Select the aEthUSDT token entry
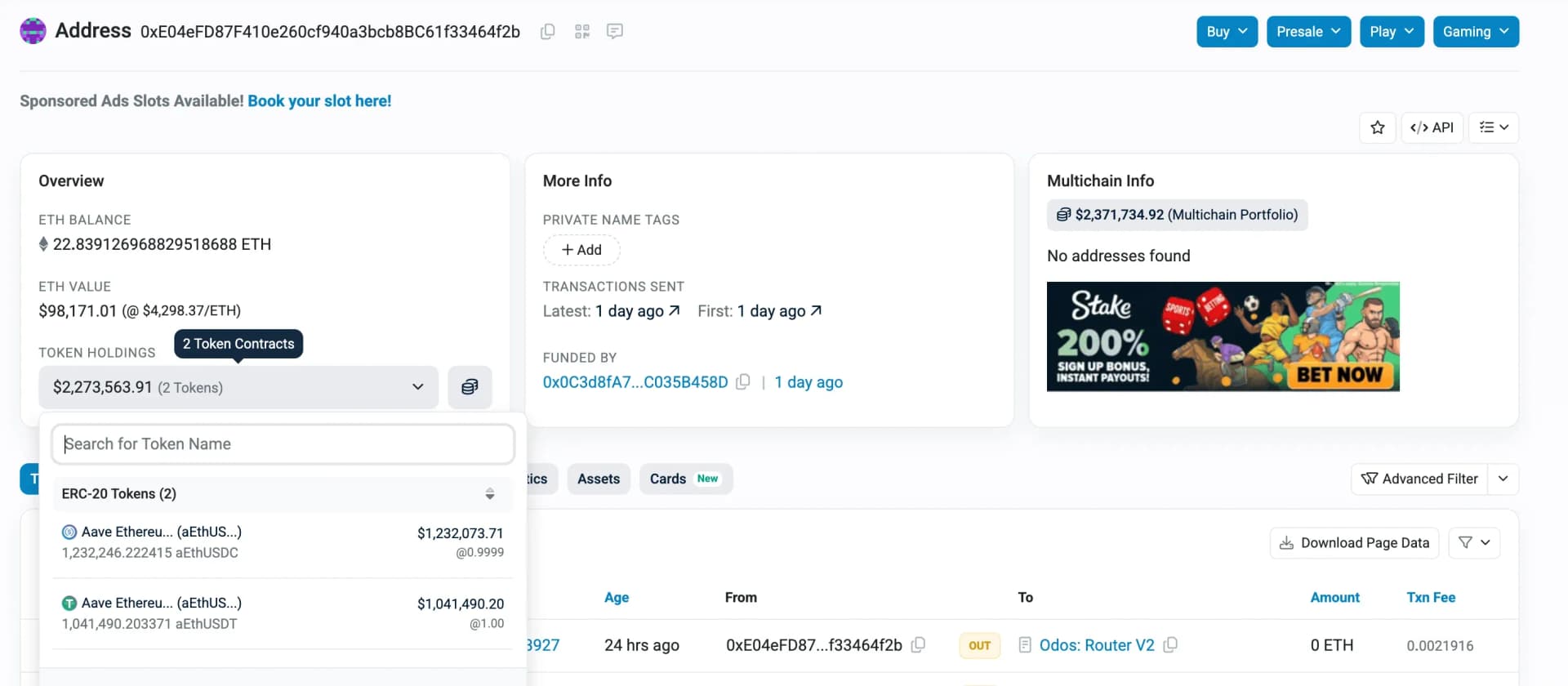This screenshot has height=686, width=1568. click(x=283, y=613)
